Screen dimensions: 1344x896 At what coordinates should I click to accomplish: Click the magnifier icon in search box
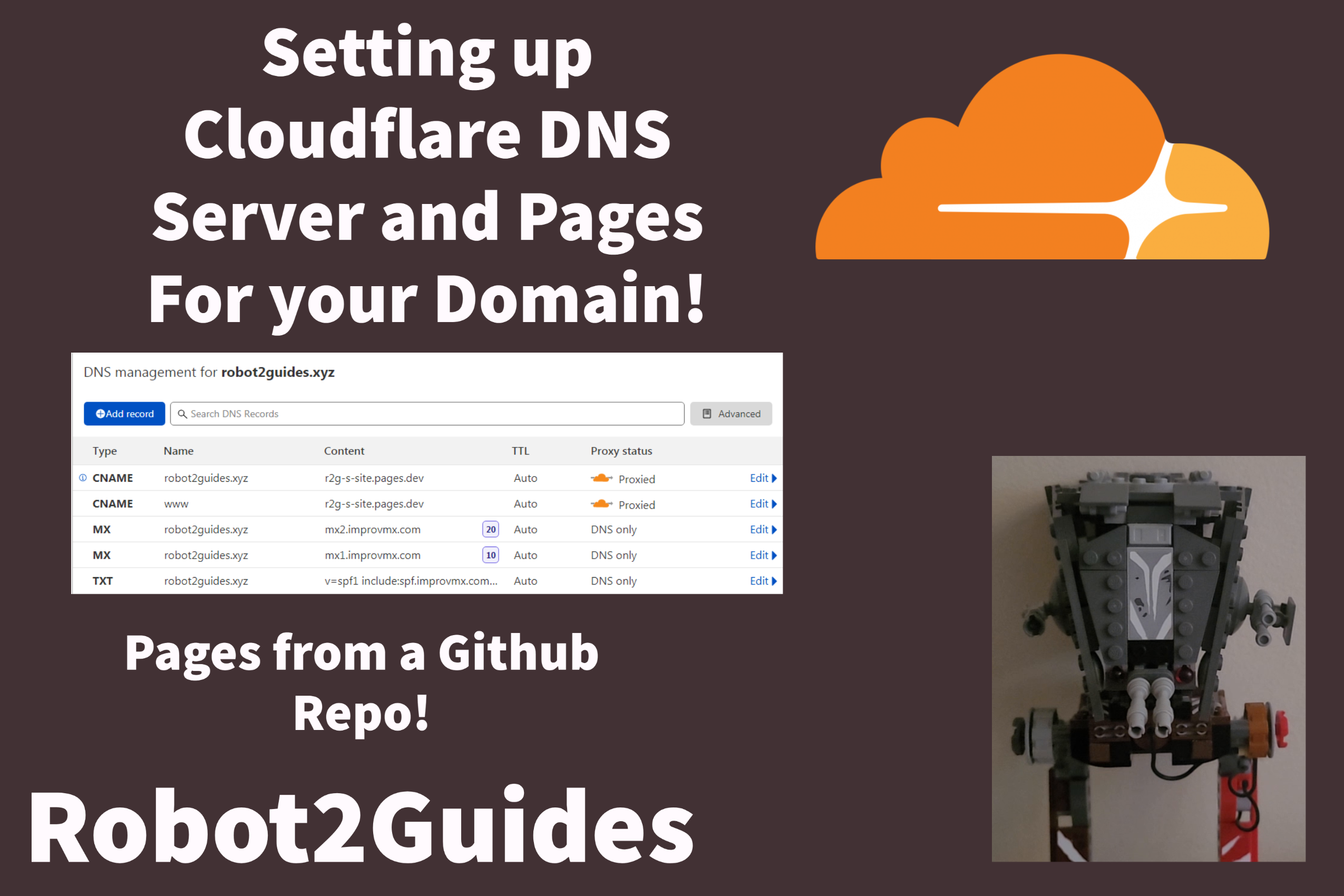coord(182,414)
